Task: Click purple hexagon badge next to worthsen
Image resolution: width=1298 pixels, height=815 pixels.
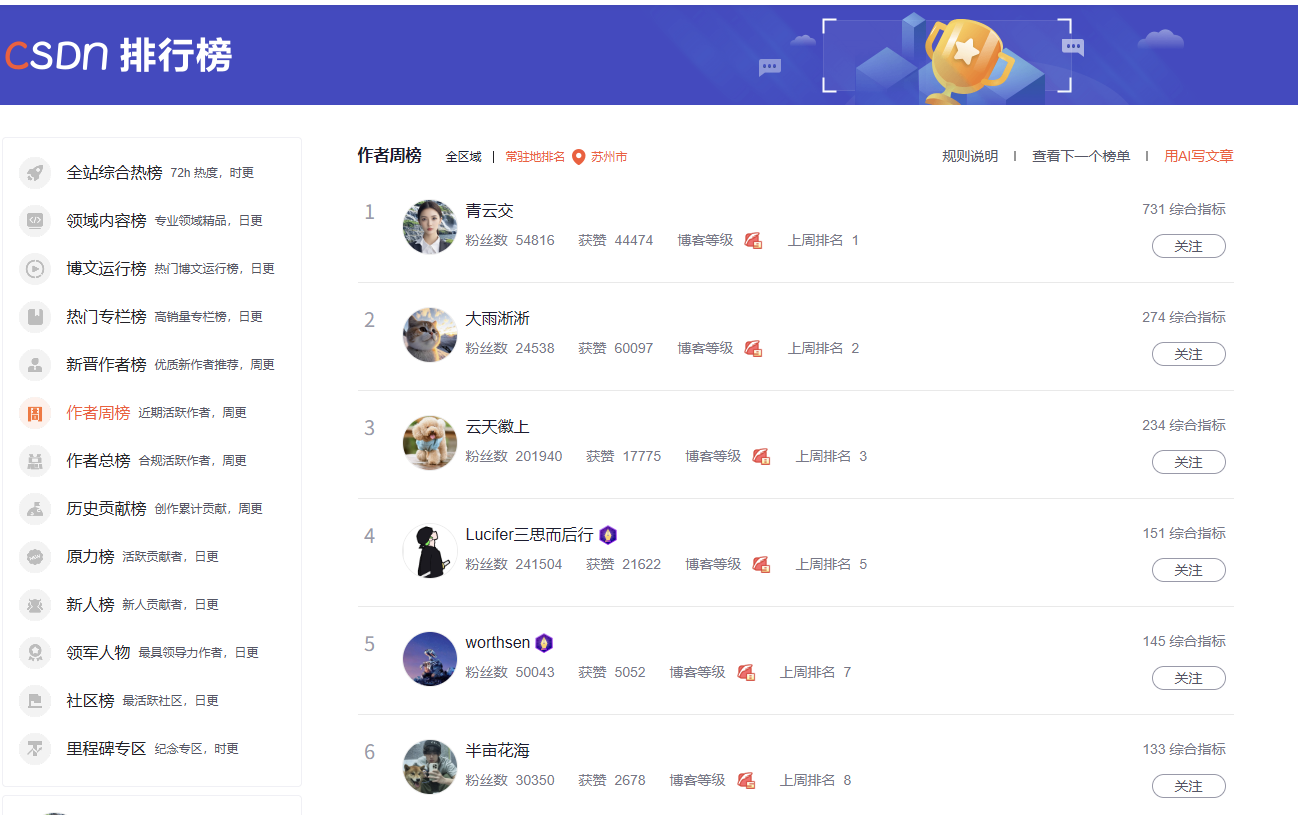Action: pos(545,643)
